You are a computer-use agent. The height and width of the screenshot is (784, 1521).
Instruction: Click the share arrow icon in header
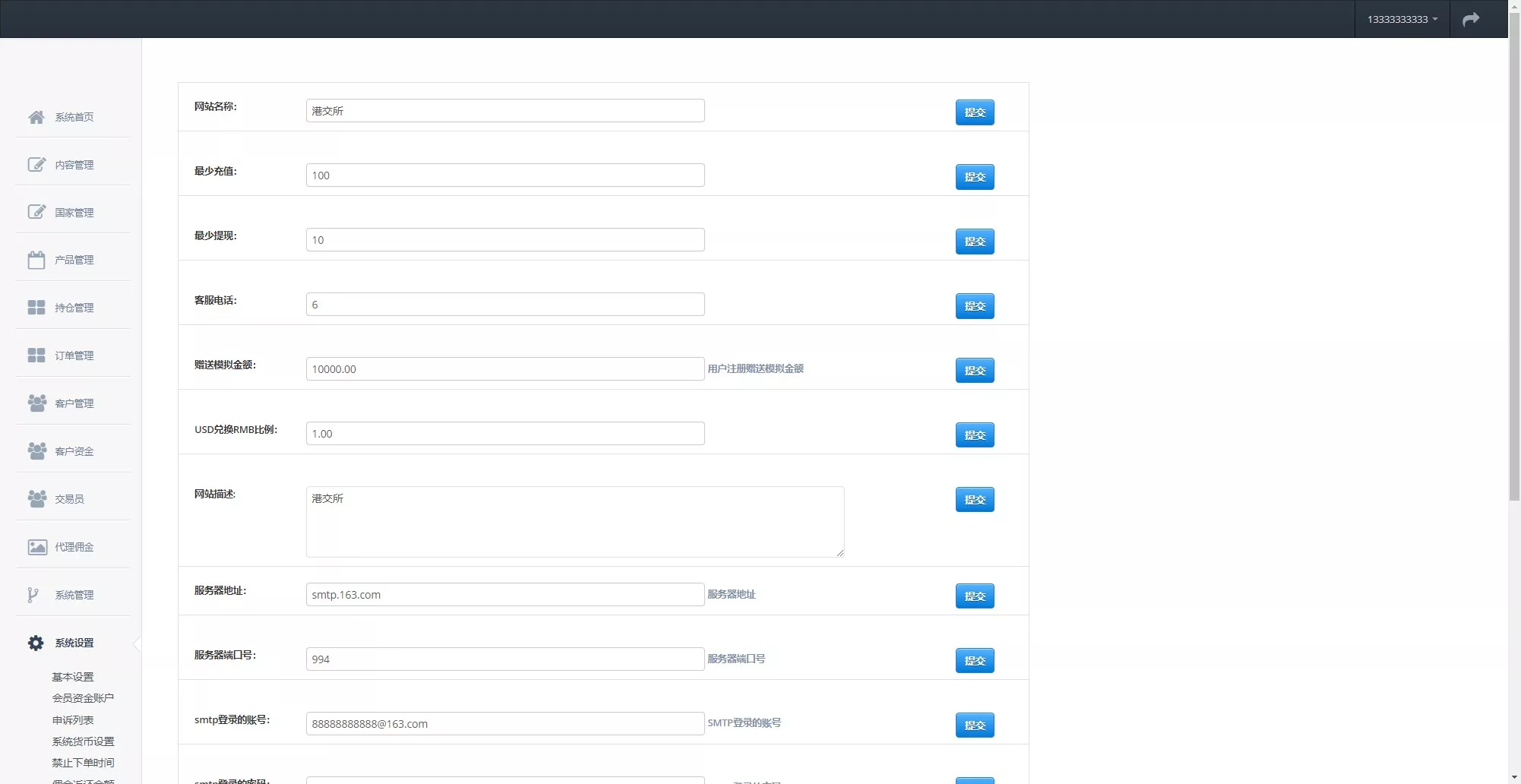[x=1471, y=19]
